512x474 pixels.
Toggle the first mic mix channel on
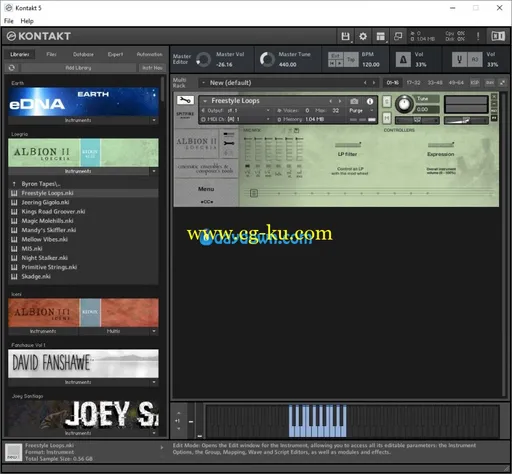point(247,166)
